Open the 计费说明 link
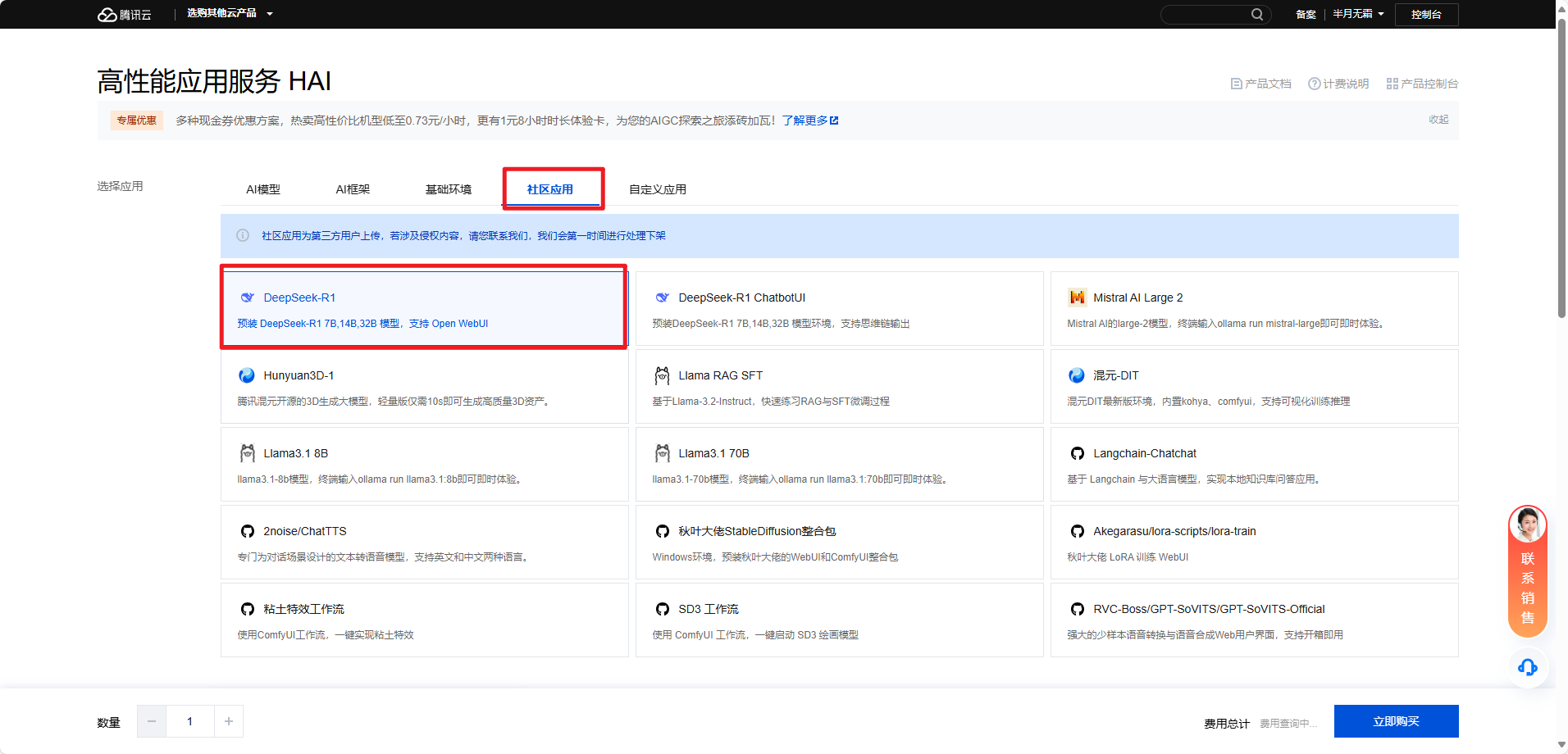The height and width of the screenshot is (754, 1568). pos(1338,84)
